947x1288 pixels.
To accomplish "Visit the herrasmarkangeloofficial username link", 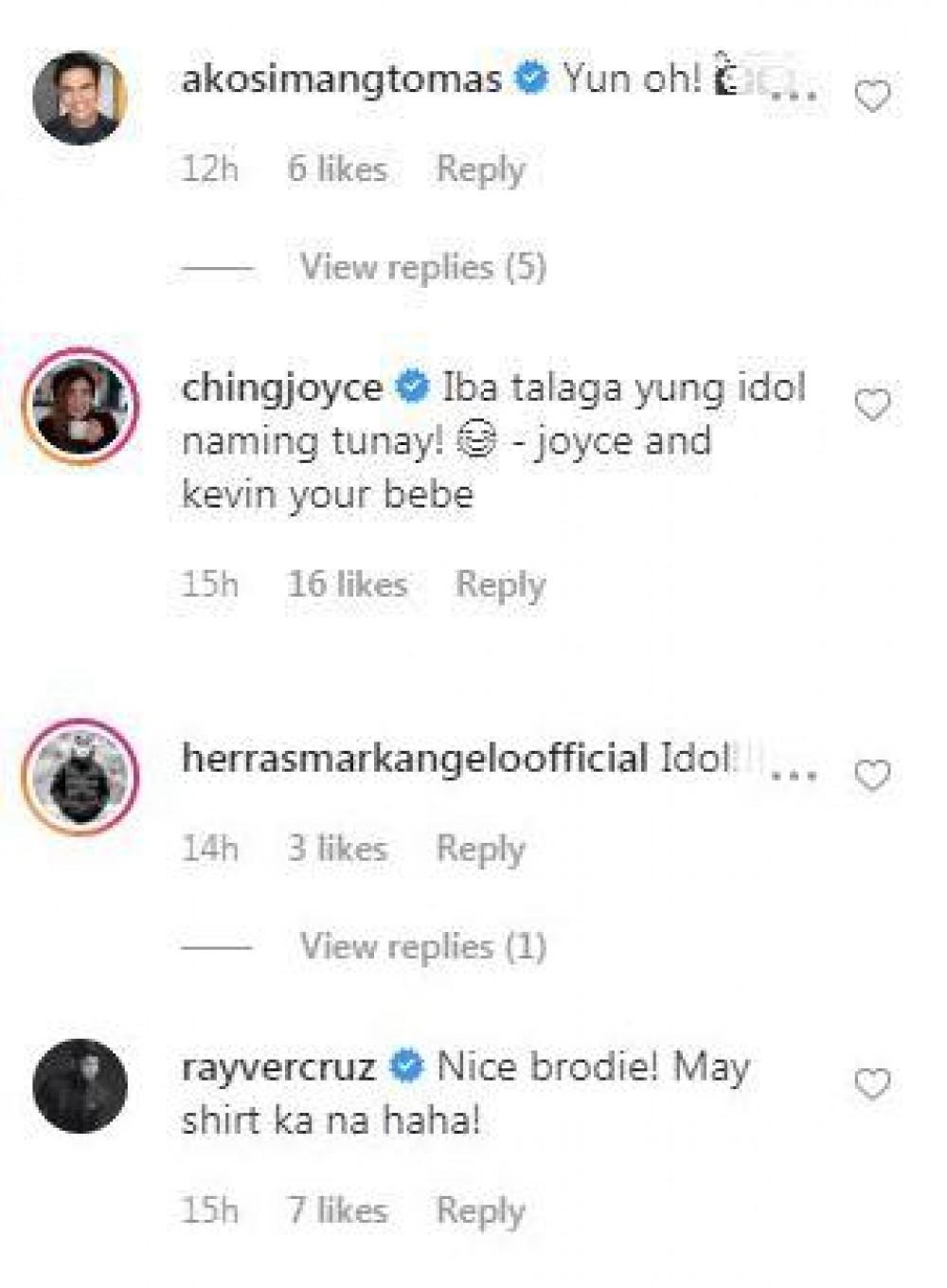I will (x=415, y=758).
